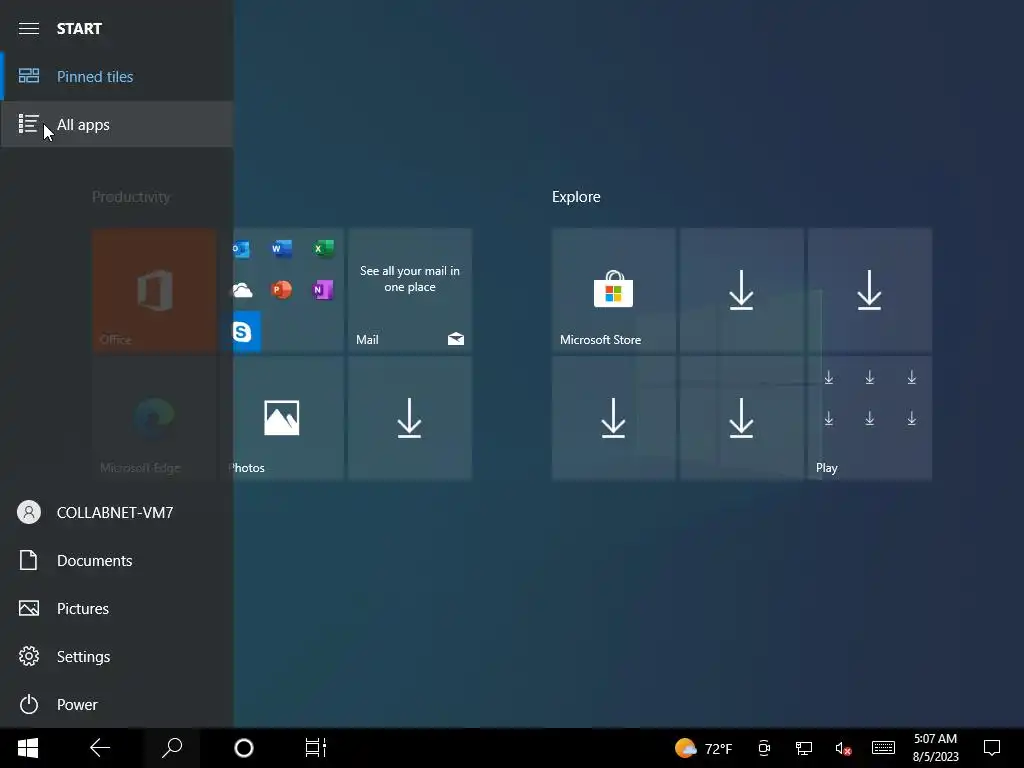This screenshot has height=768, width=1024.
Task: Click the network tray icon
Action: 804,748
